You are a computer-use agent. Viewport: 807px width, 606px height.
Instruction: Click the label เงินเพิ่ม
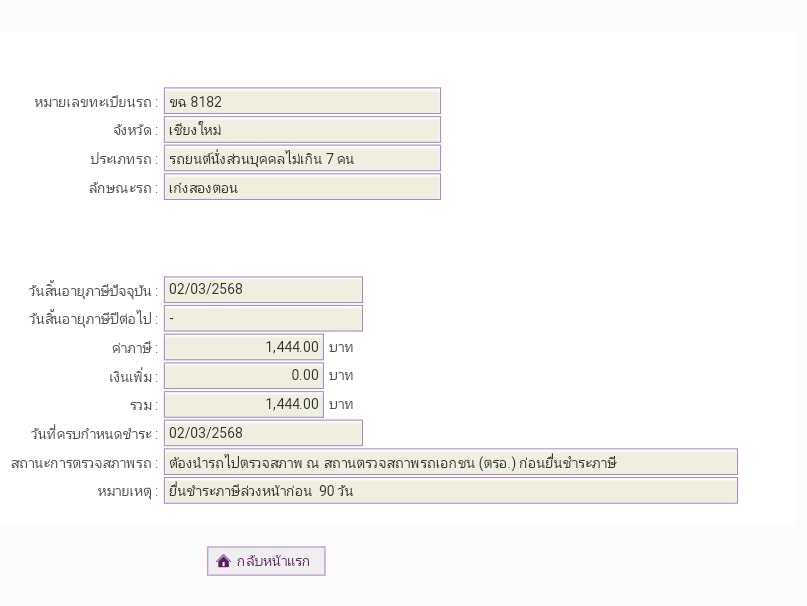click(133, 377)
